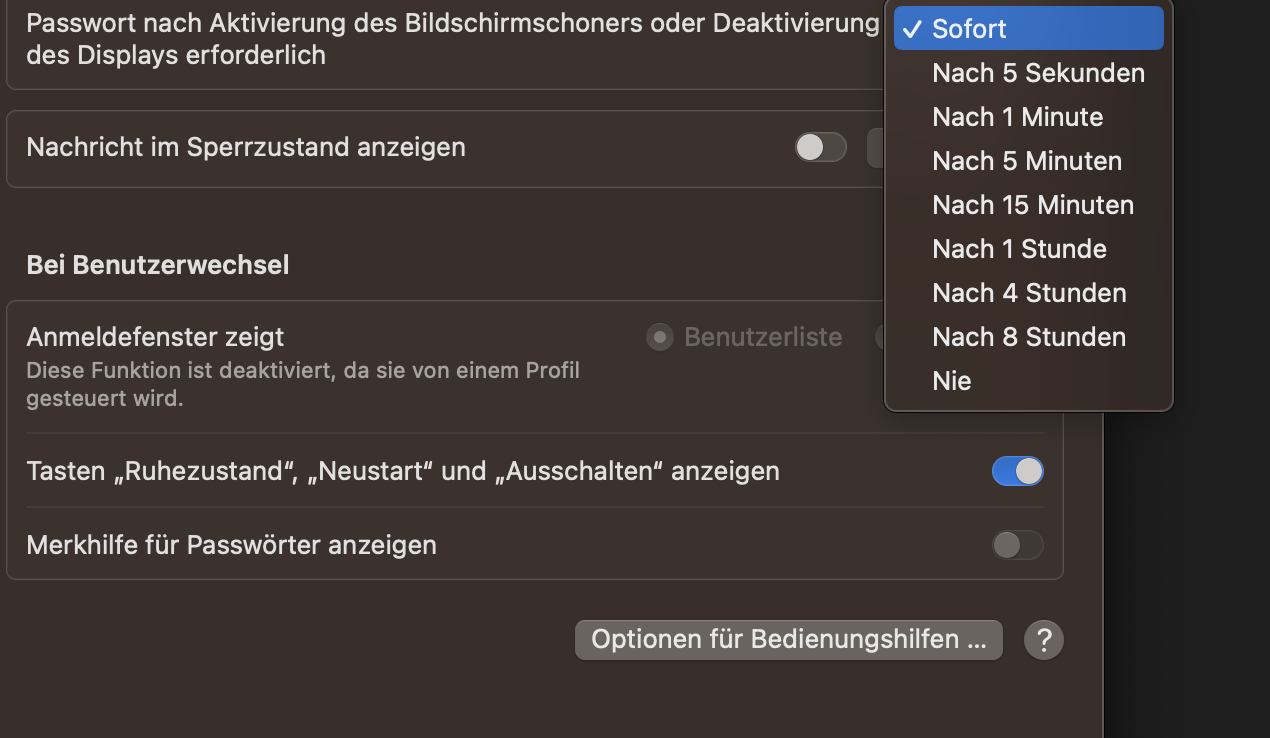Enable "Merkhilfe für Passwörter anzeigen" switch
Image resolution: width=1270 pixels, height=738 pixels.
(1017, 545)
